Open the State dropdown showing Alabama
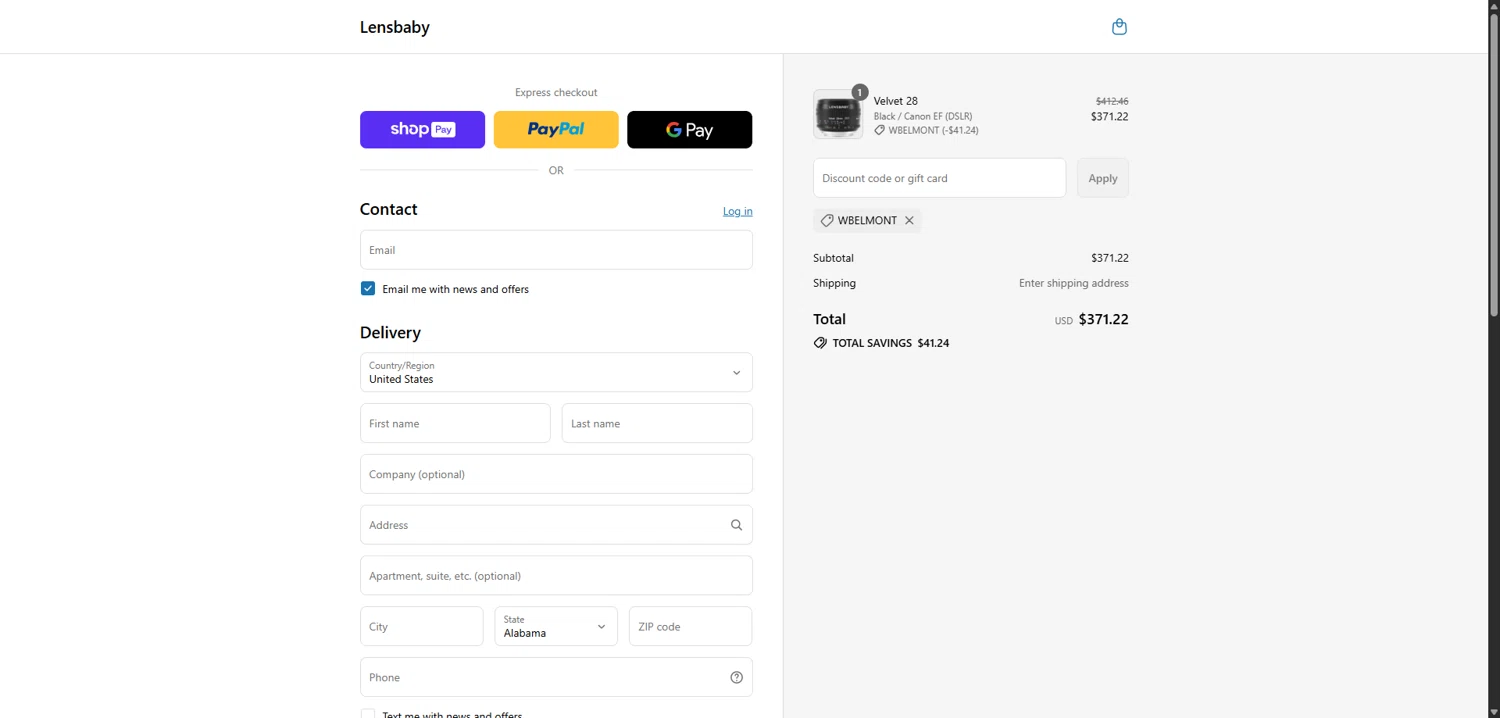The width and height of the screenshot is (1500, 718). (556, 626)
